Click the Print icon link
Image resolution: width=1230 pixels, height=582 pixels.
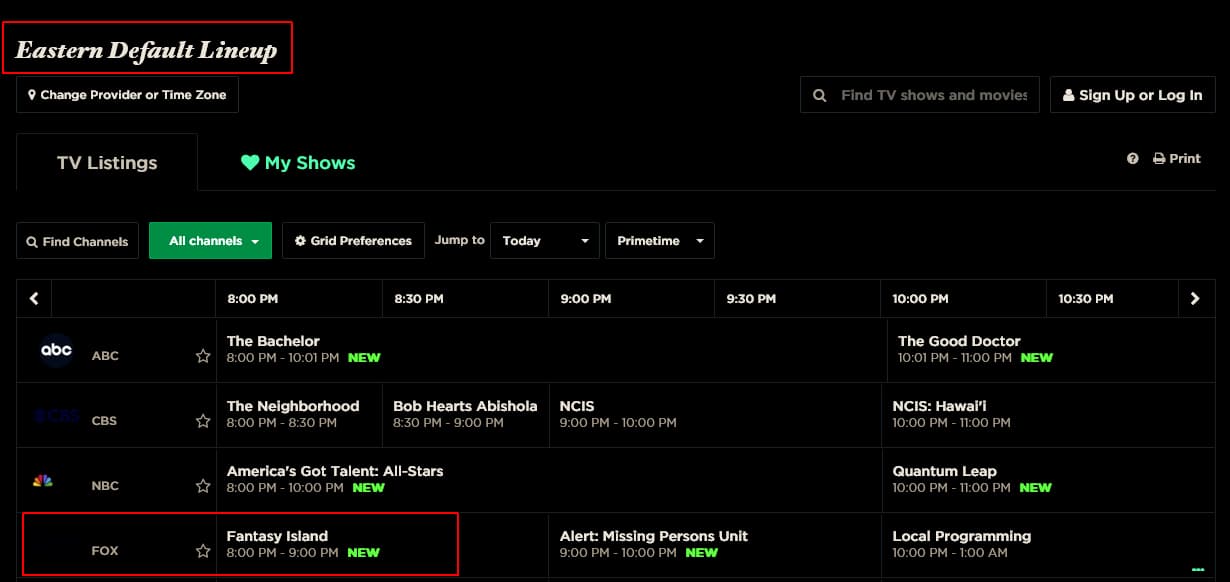(x=1177, y=159)
